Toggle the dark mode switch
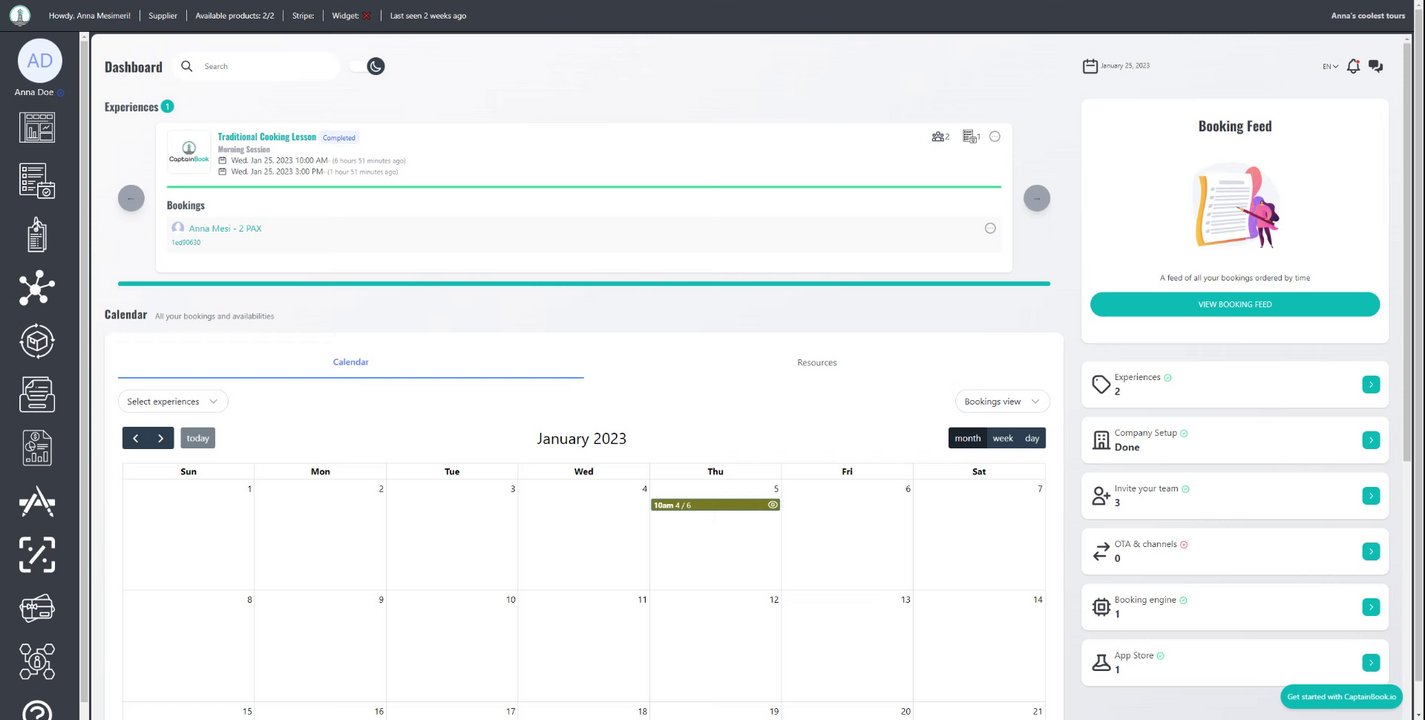1425x720 pixels. (x=367, y=66)
